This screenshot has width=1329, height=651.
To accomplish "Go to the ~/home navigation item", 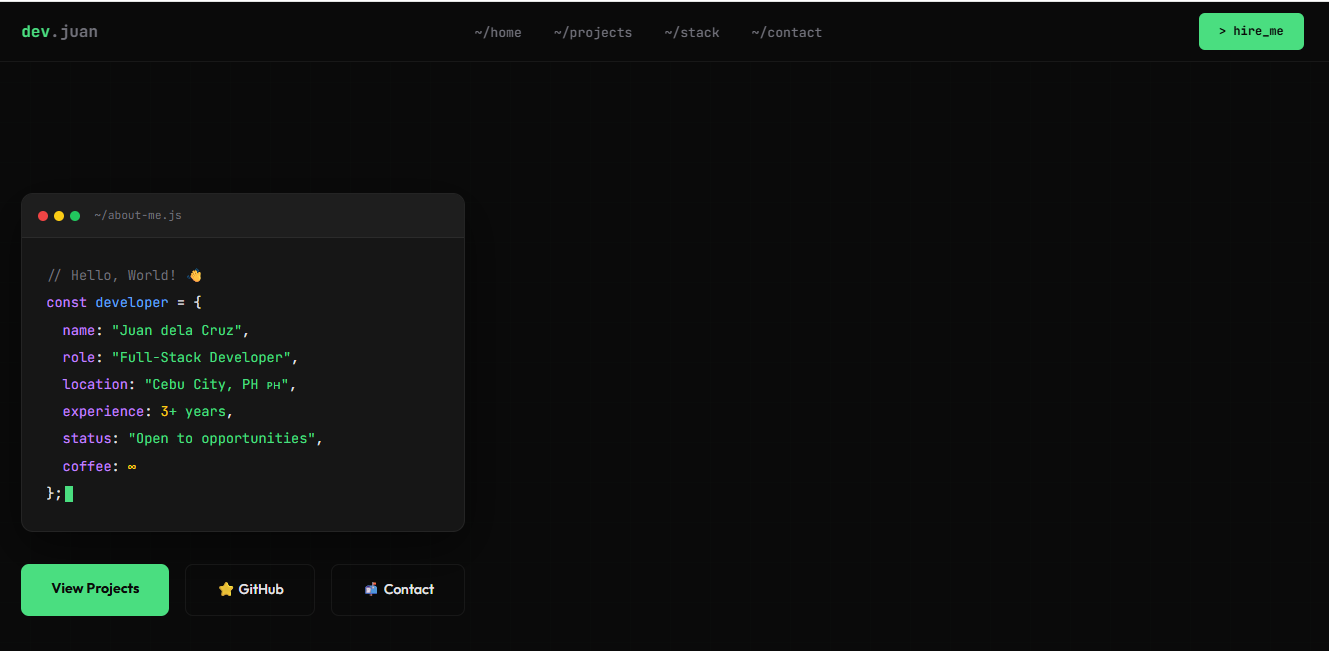I will 497,31.
